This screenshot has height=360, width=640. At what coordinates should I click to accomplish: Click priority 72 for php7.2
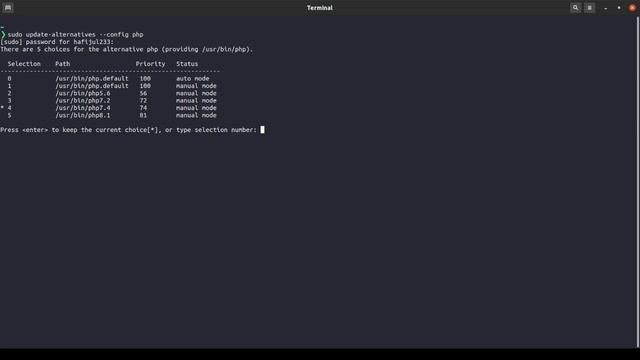[143, 100]
